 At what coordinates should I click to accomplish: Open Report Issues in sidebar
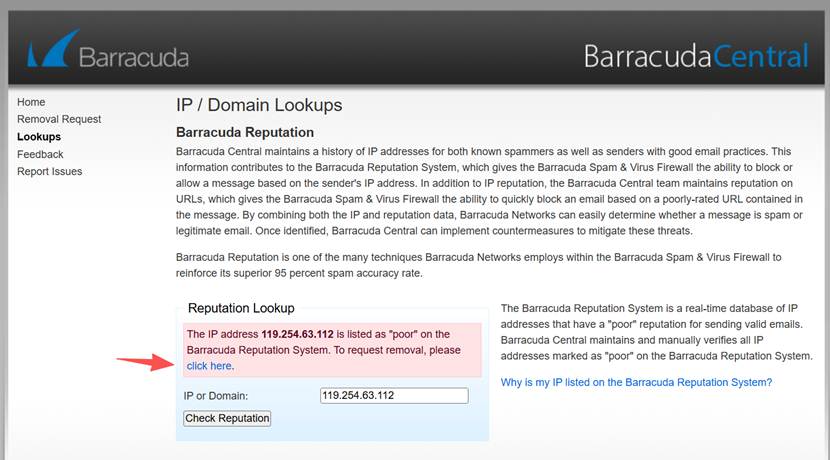[49, 172]
